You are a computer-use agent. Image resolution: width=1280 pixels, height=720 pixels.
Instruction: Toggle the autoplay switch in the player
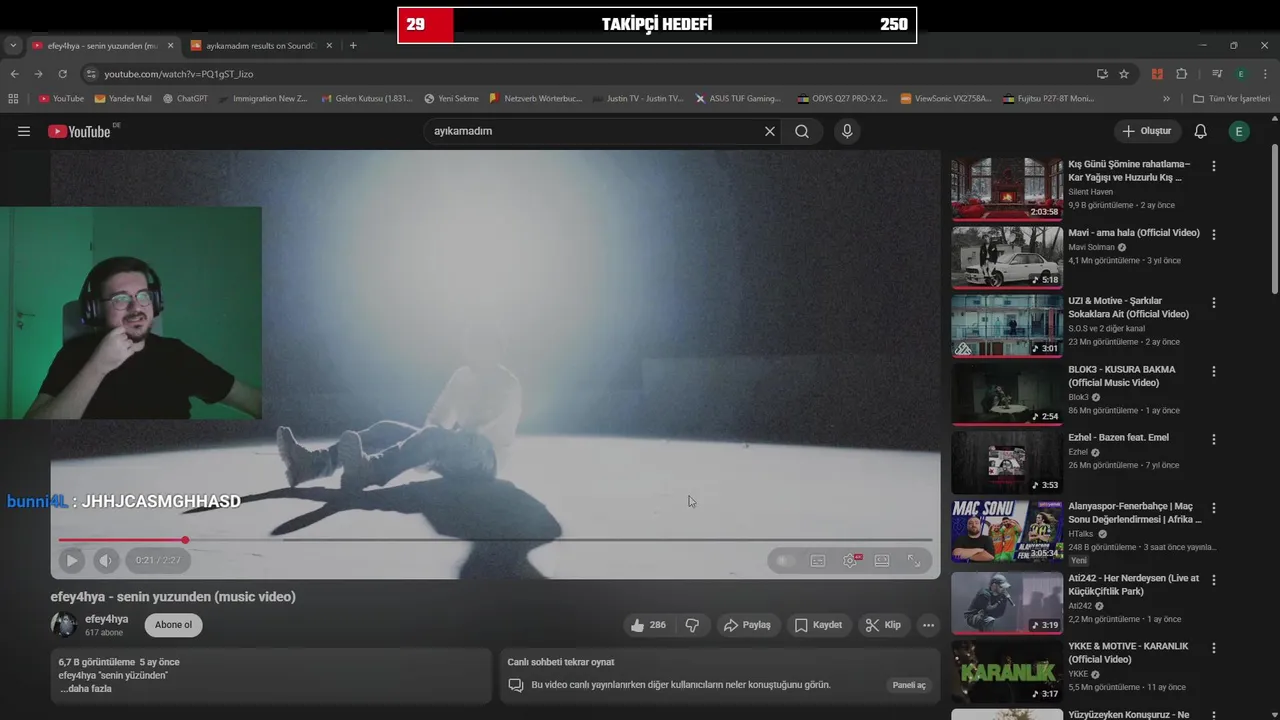[x=785, y=561]
